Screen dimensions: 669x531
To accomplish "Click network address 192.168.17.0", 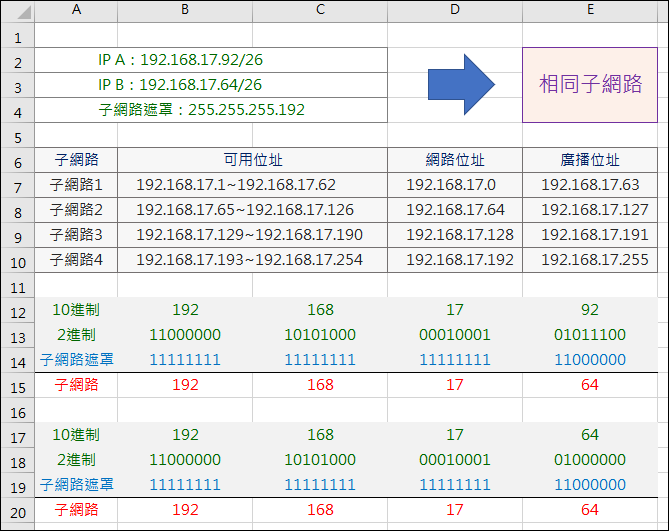I will point(455,185).
